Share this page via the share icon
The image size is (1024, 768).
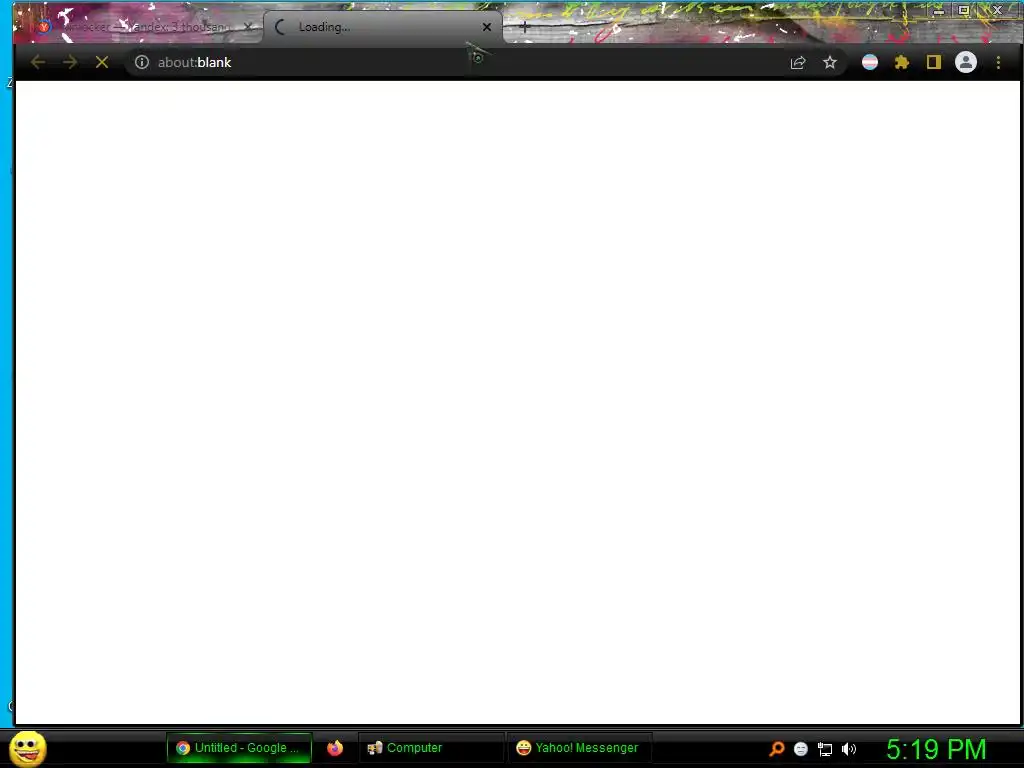797,62
